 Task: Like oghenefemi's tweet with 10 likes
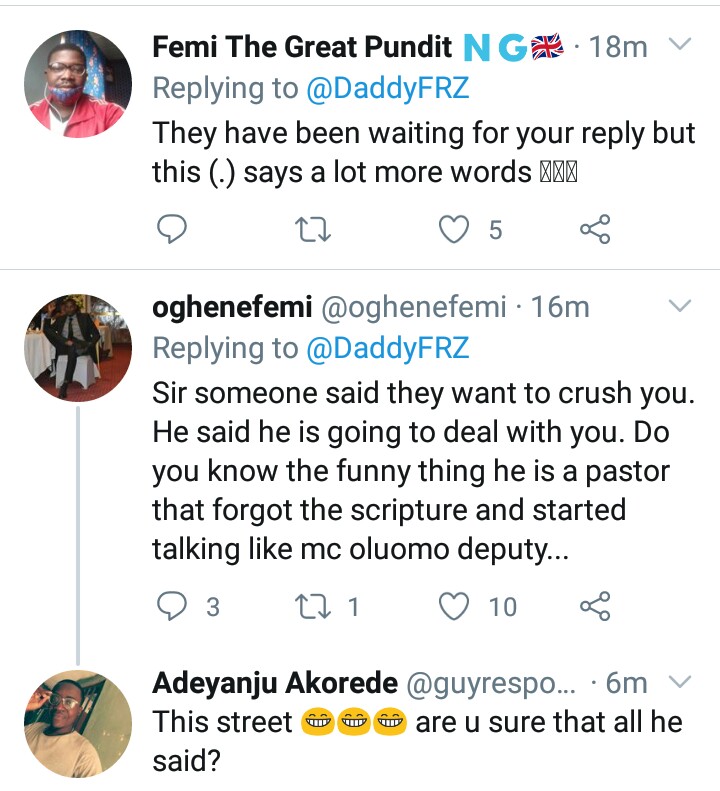456,606
